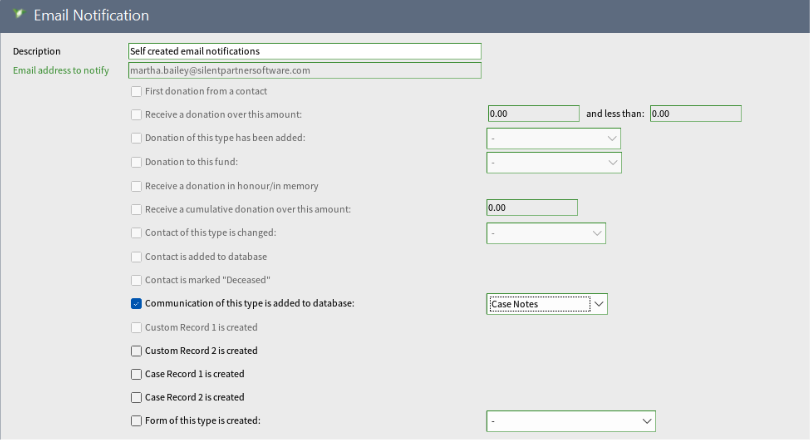Check Donation to this fund option

(x=136, y=162)
